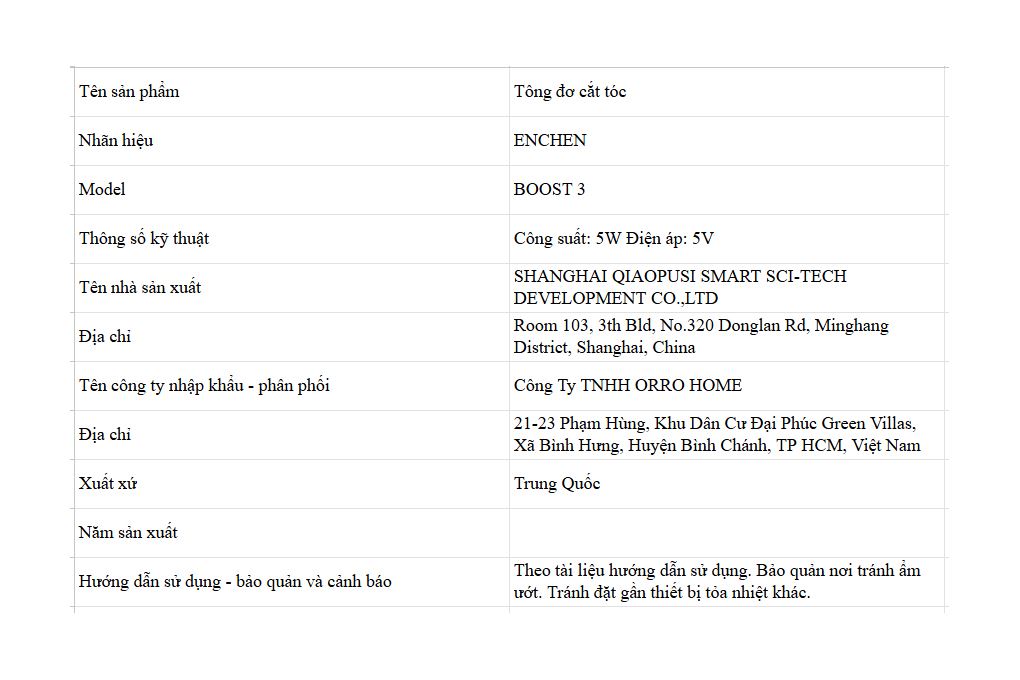This screenshot has width=1020, height=680.
Task: Click the 'Tên sản phẩm' label cell
Action: pos(291,92)
